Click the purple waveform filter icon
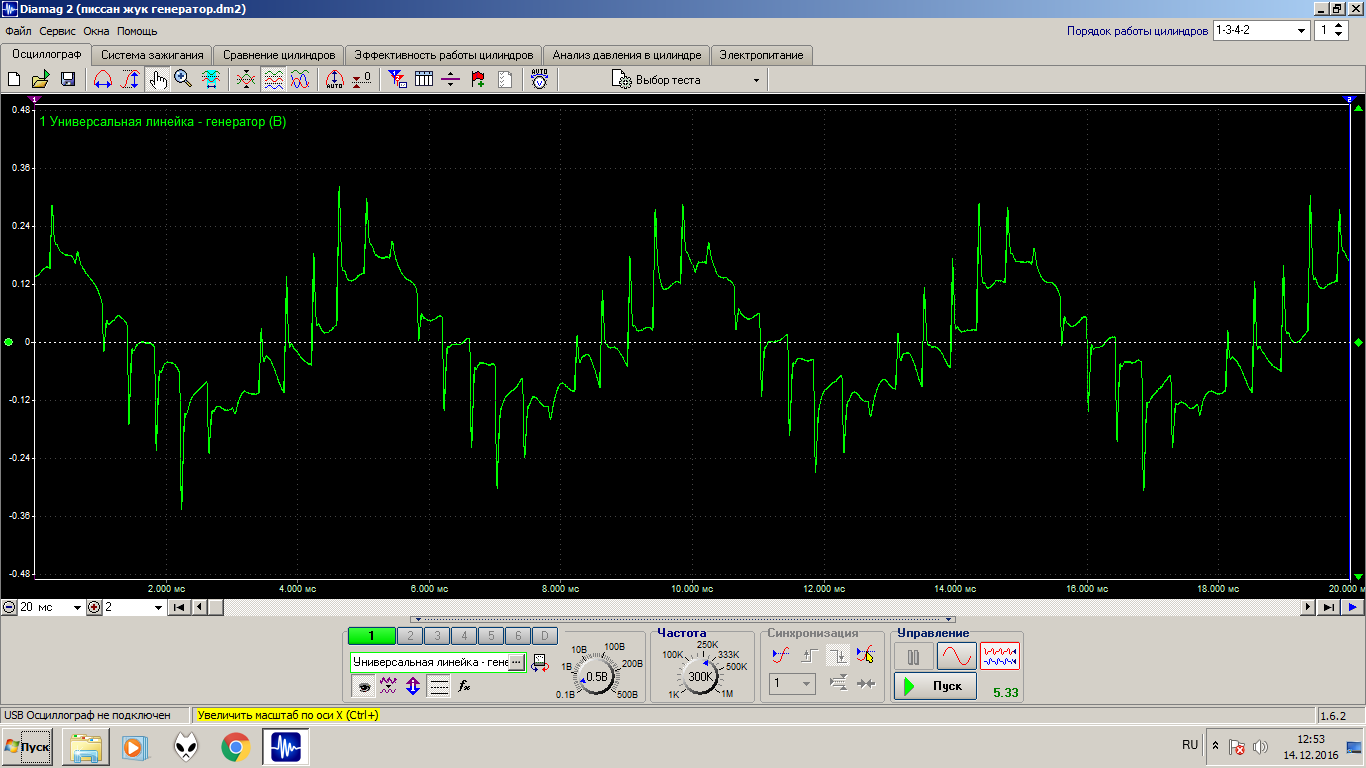The image size is (1366, 768). click(388, 686)
